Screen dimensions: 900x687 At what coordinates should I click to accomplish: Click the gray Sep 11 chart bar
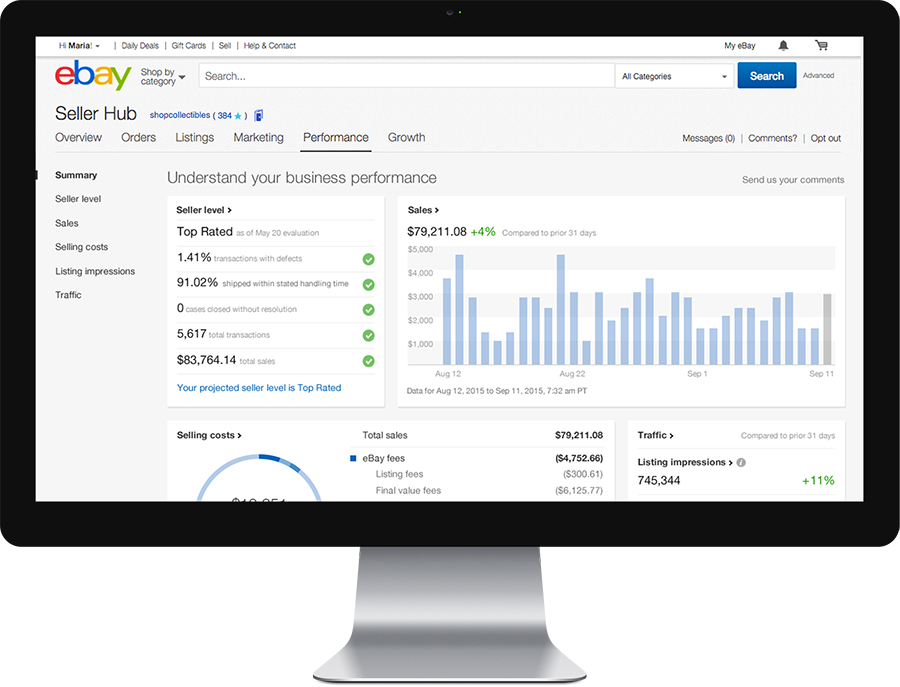[x=827, y=329]
